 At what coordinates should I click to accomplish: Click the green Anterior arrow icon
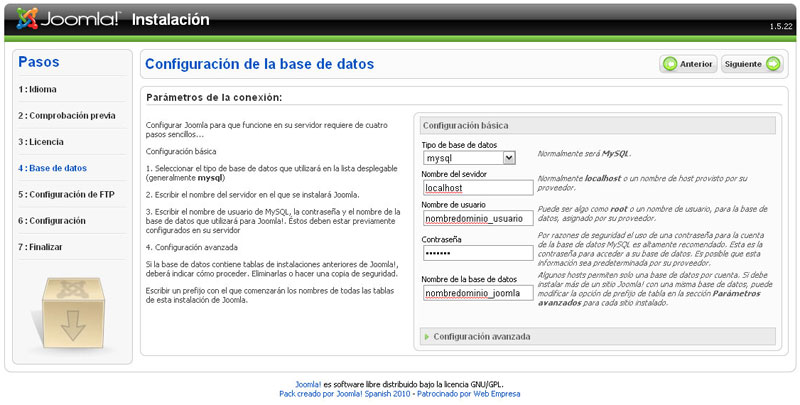coord(669,64)
